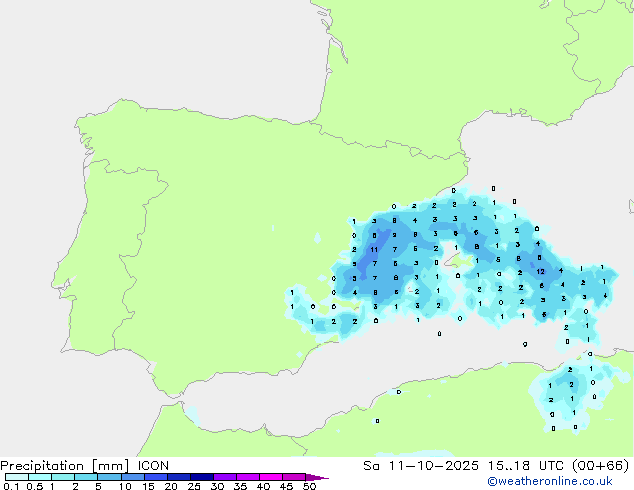Click the '15' legend scale label
The image size is (634, 490).
pos(148,486)
